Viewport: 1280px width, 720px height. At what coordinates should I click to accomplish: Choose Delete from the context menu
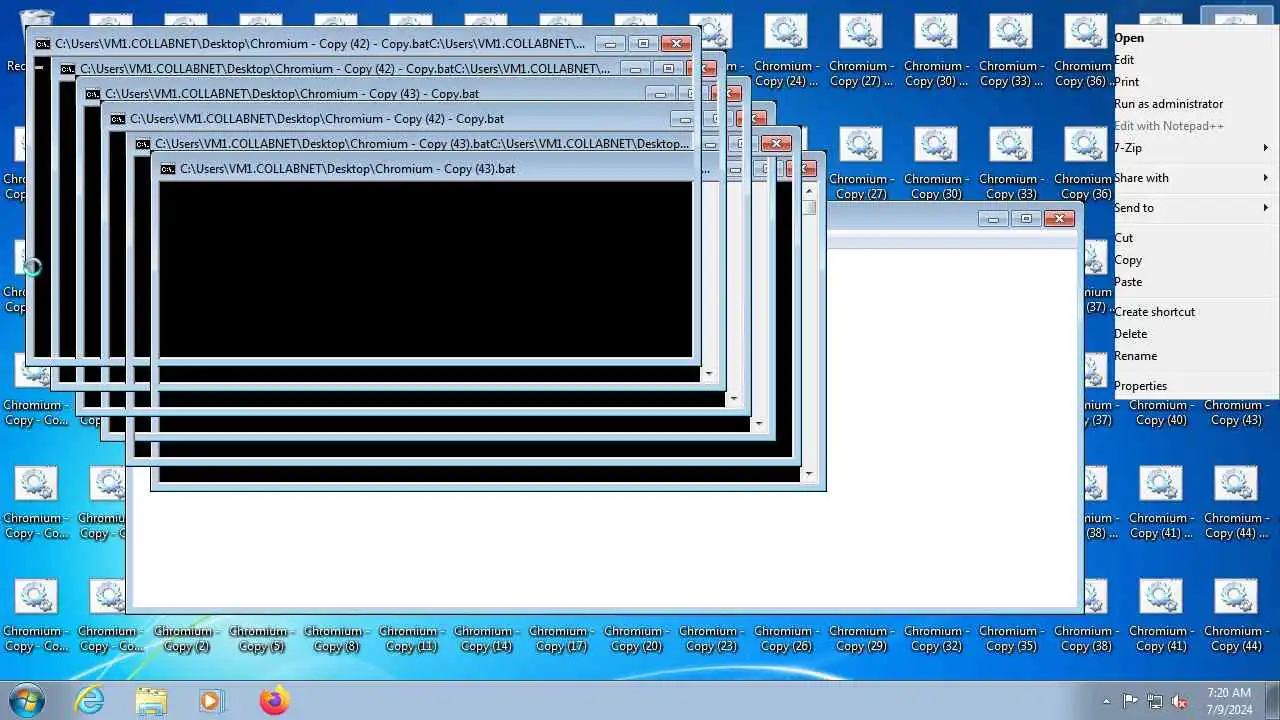click(1130, 334)
